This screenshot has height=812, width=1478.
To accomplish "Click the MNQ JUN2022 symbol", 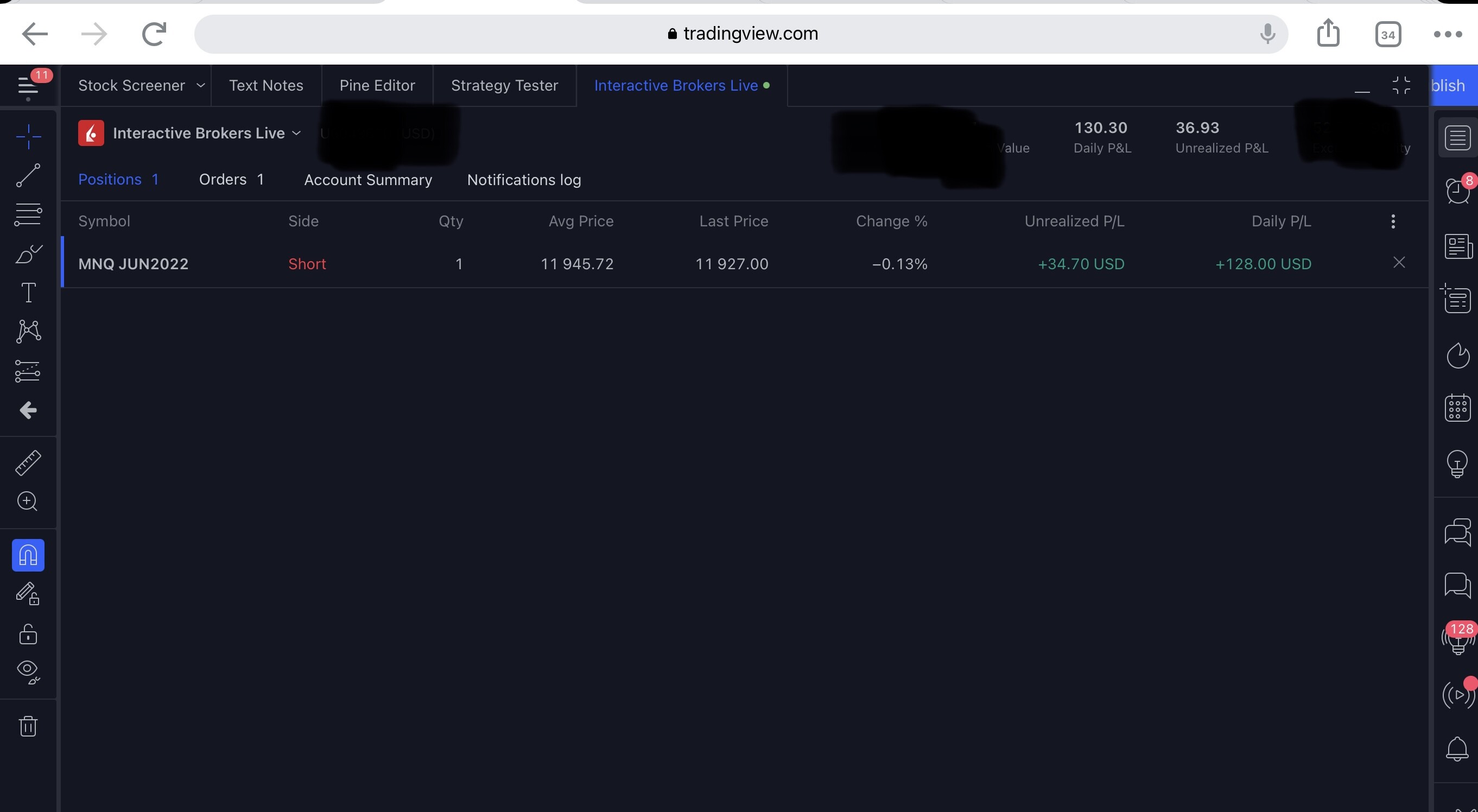I will tap(133, 264).
